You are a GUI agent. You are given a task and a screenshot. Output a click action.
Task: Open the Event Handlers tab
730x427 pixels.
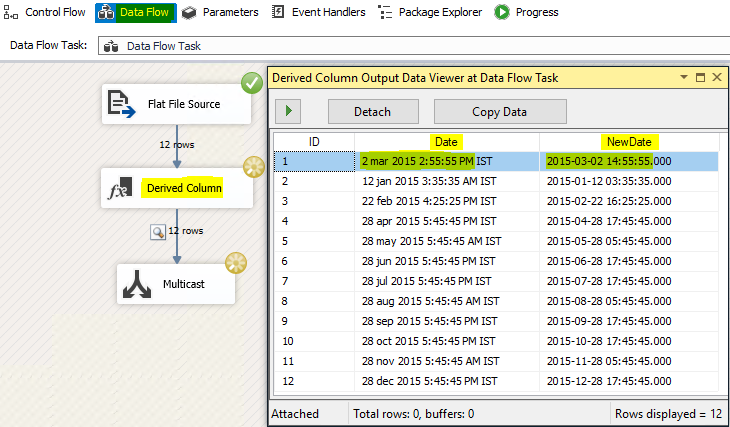point(319,13)
